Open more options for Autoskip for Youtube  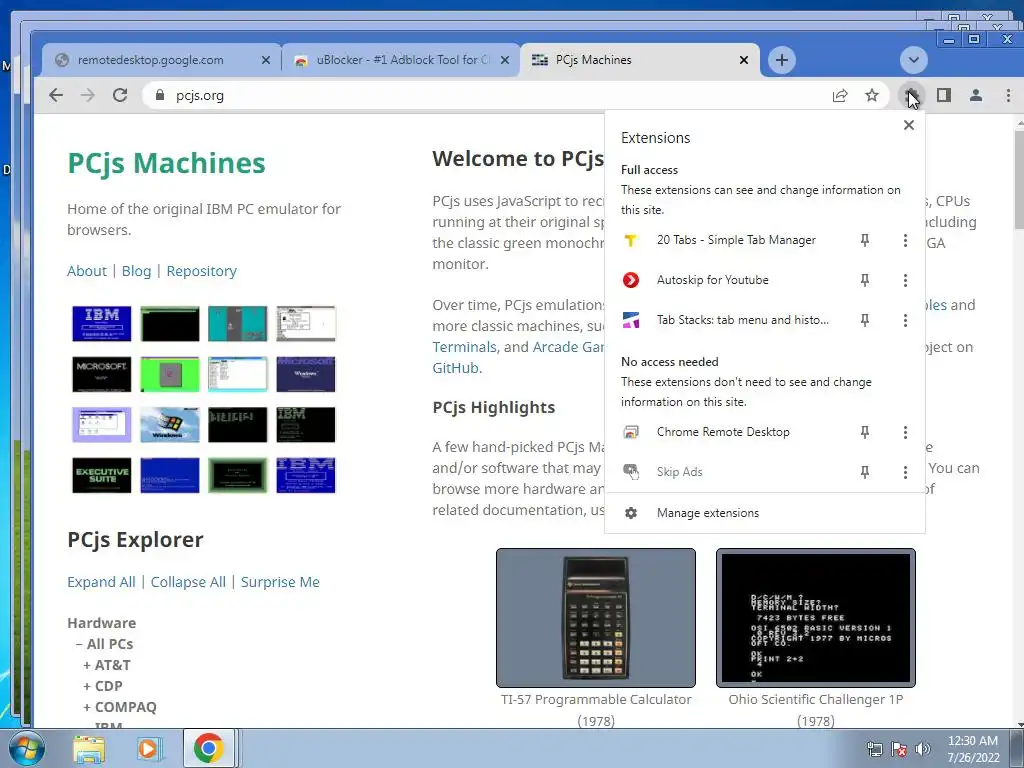point(905,280)
